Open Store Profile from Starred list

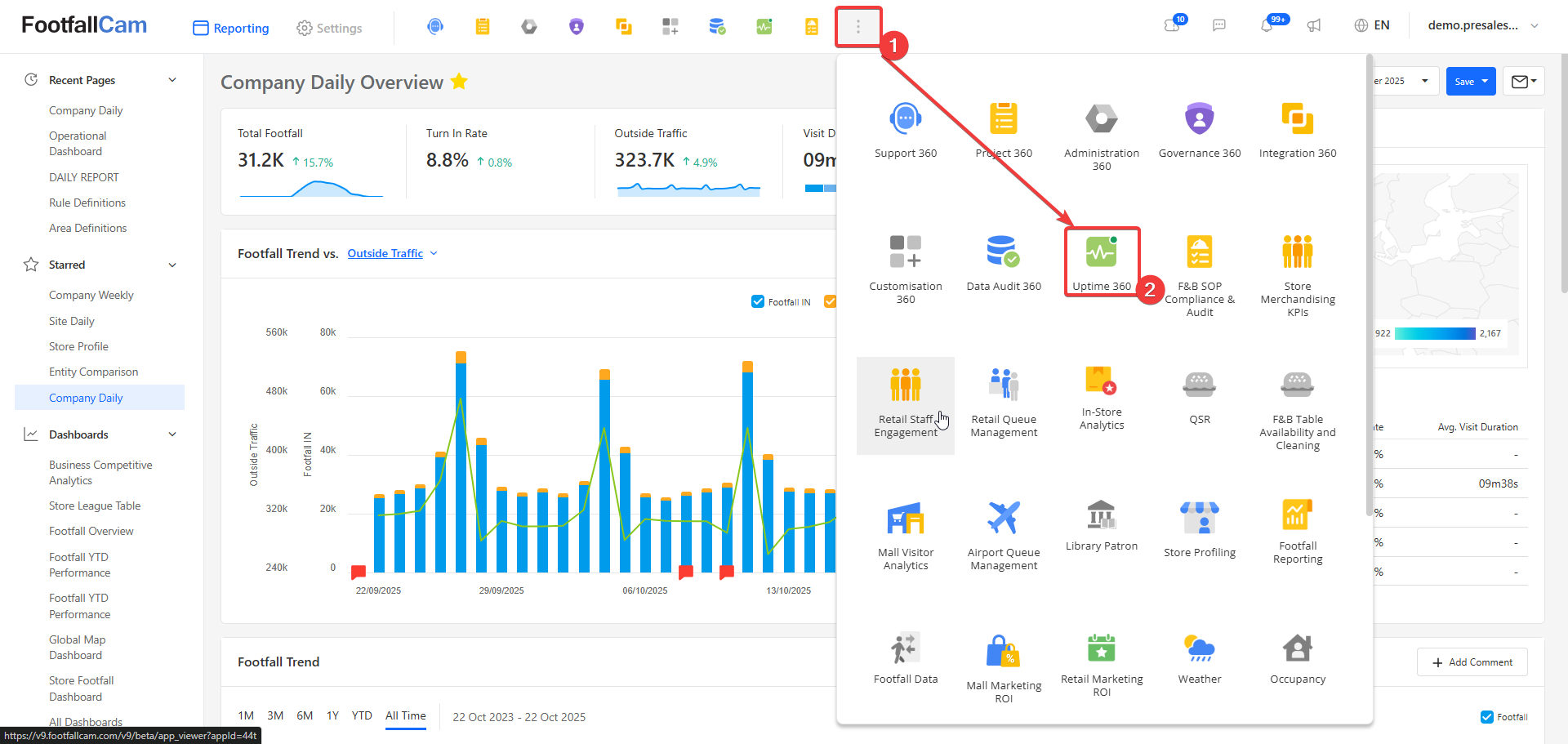pyautogui.click(x=78, y=346)
